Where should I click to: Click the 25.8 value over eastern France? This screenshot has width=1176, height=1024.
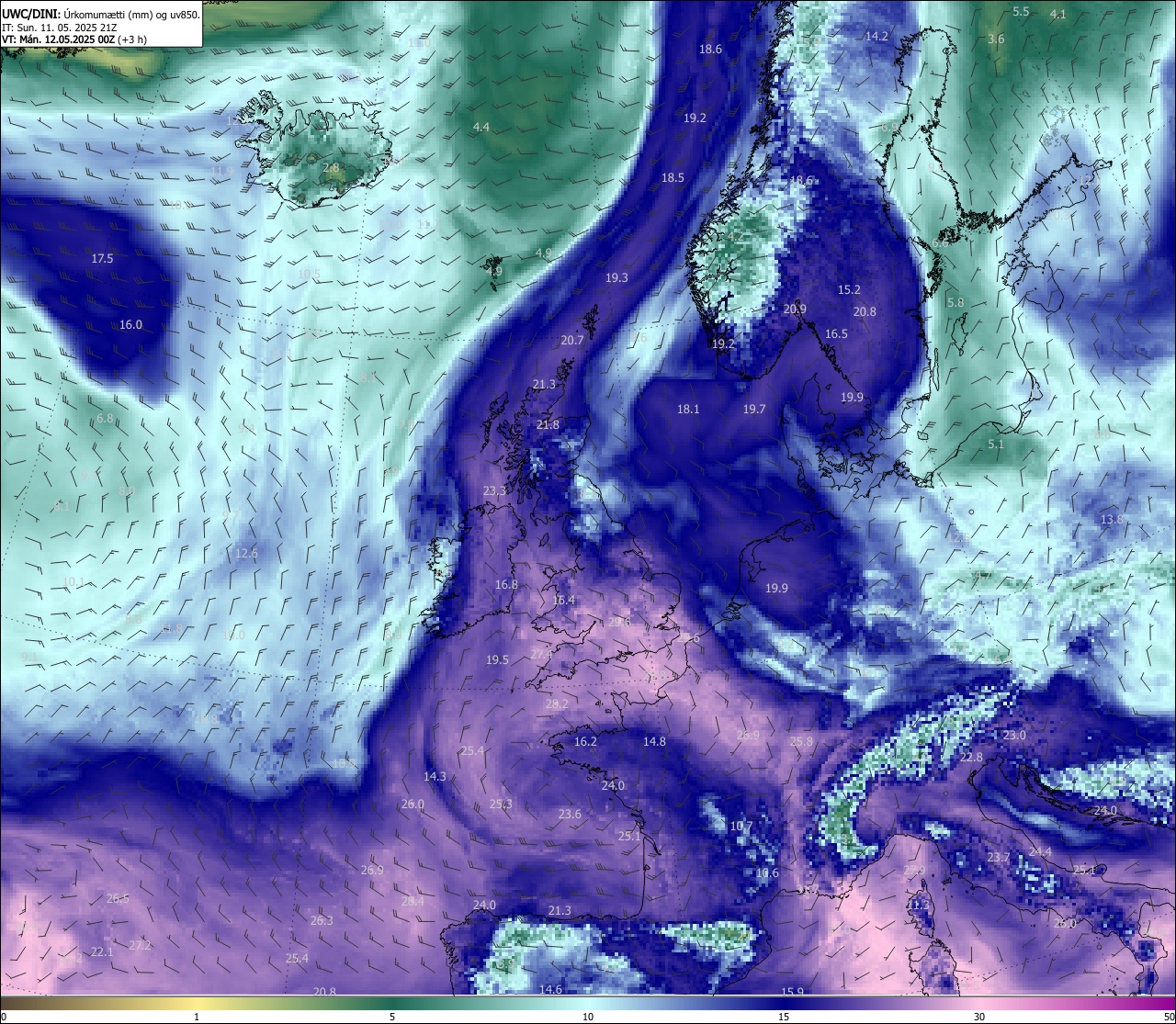pyautogui.click(x=801, y=742)
